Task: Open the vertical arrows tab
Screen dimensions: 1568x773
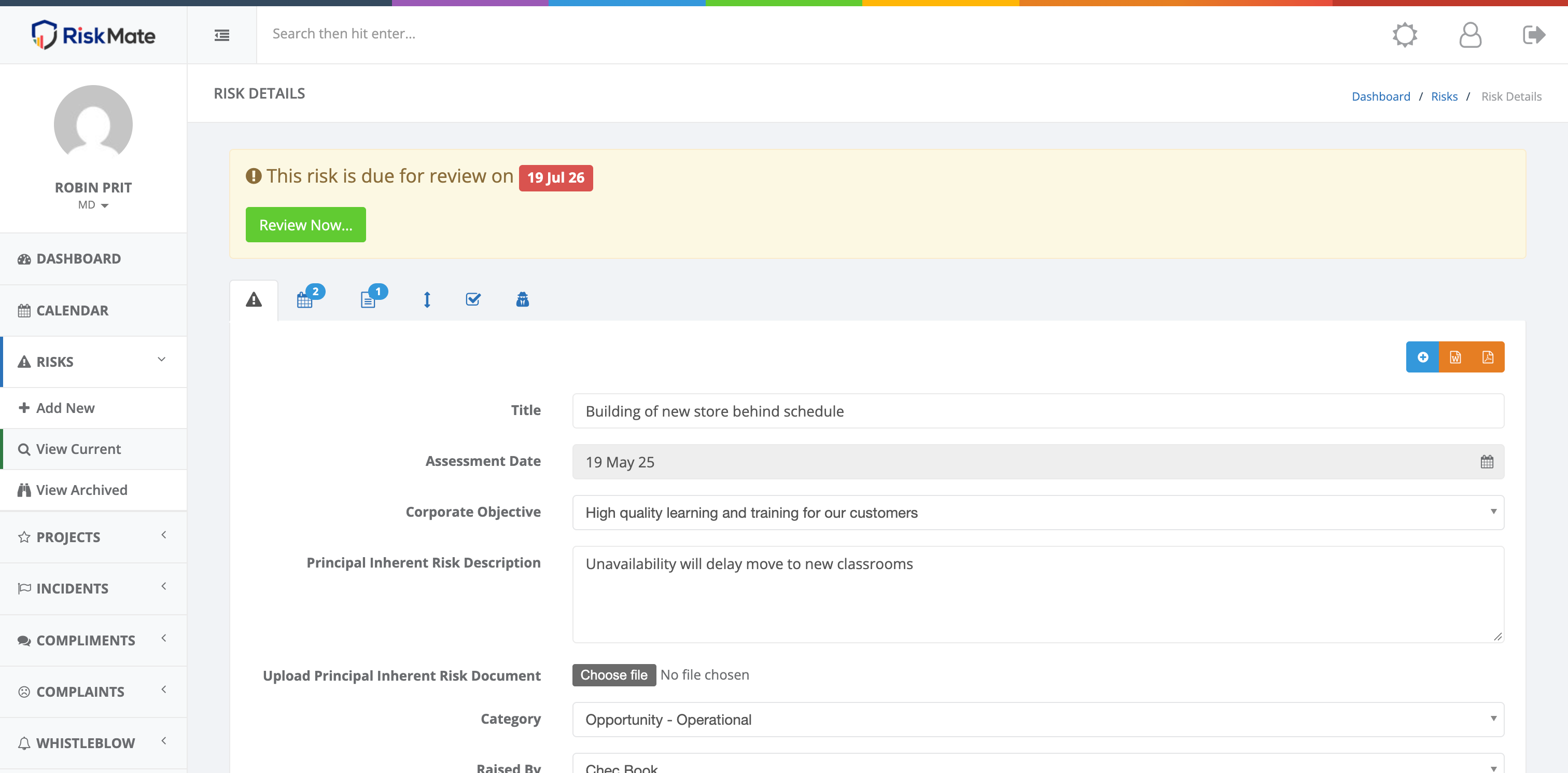Action: 427,300
